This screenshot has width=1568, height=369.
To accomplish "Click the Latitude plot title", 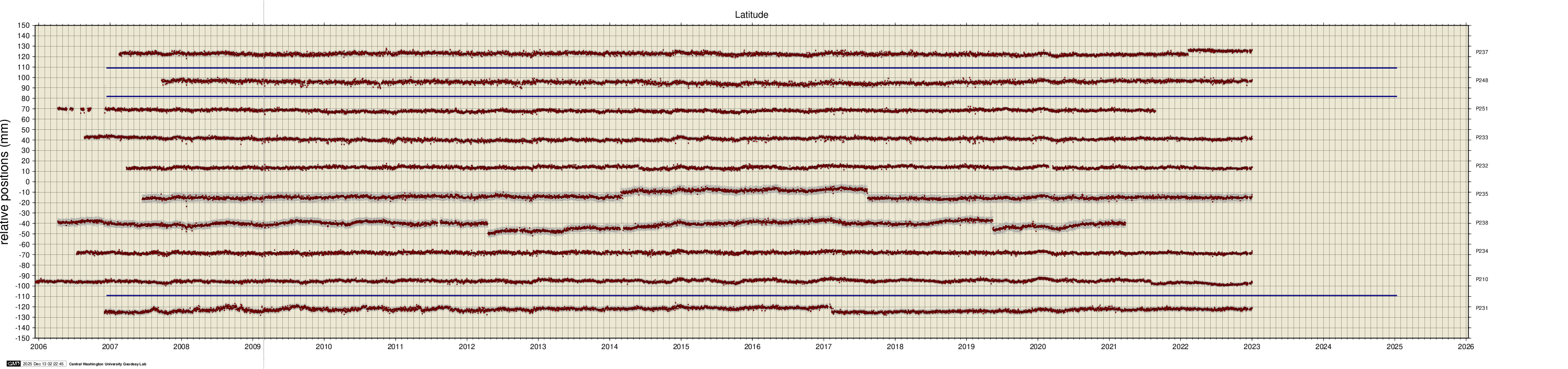I will [x=751, y=15].
